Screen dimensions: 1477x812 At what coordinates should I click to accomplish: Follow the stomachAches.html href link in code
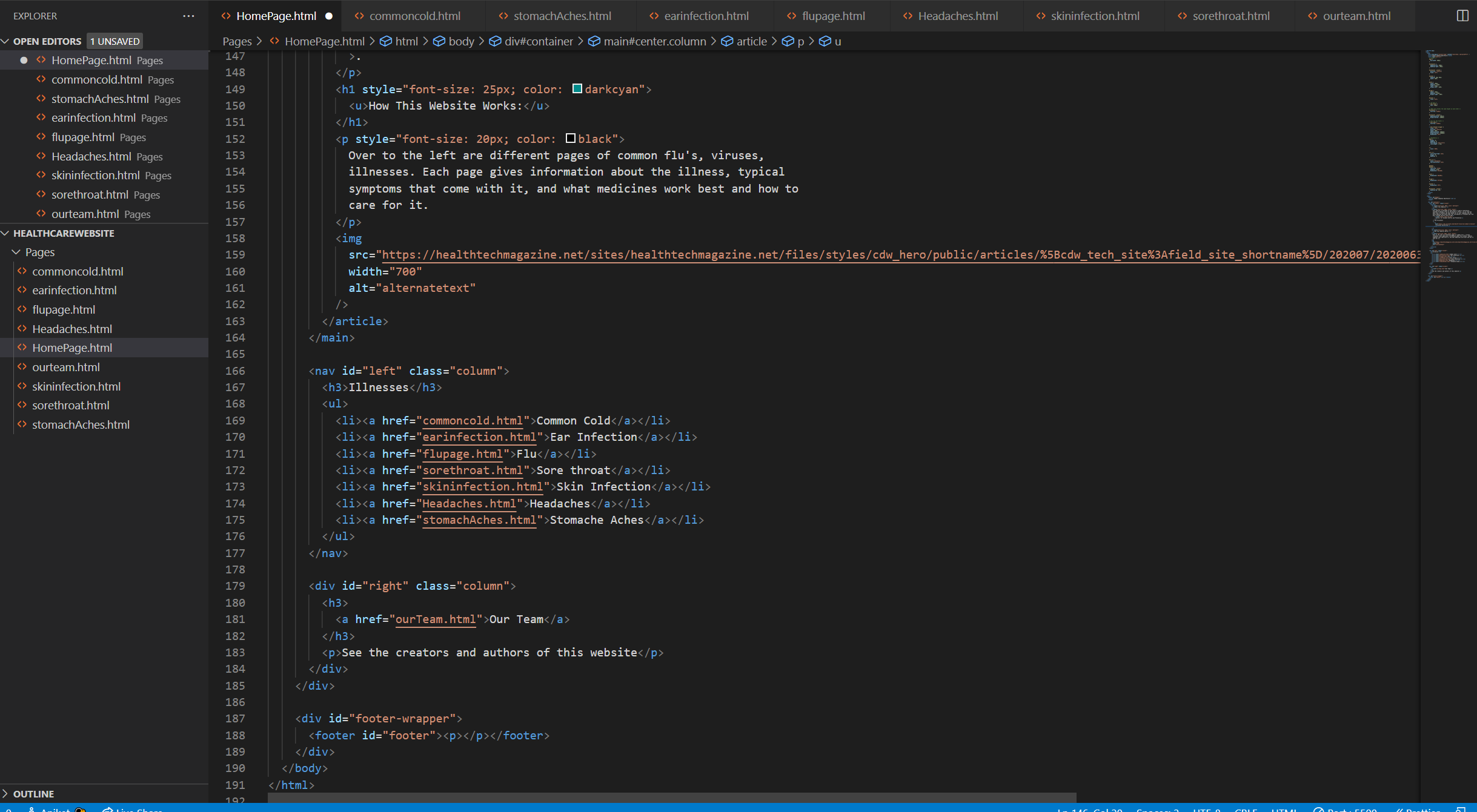coord(479,520)
